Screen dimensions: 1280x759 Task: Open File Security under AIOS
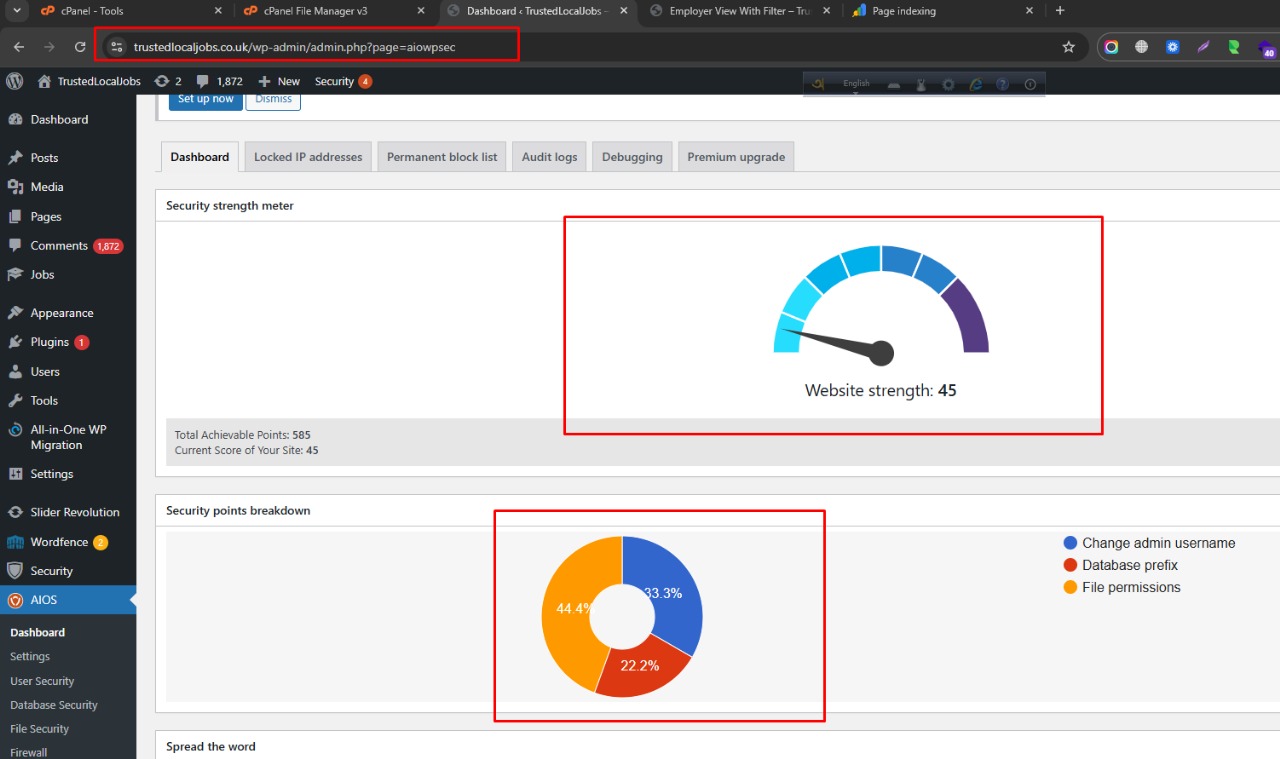pyautogui.click(x=40, y=729)
